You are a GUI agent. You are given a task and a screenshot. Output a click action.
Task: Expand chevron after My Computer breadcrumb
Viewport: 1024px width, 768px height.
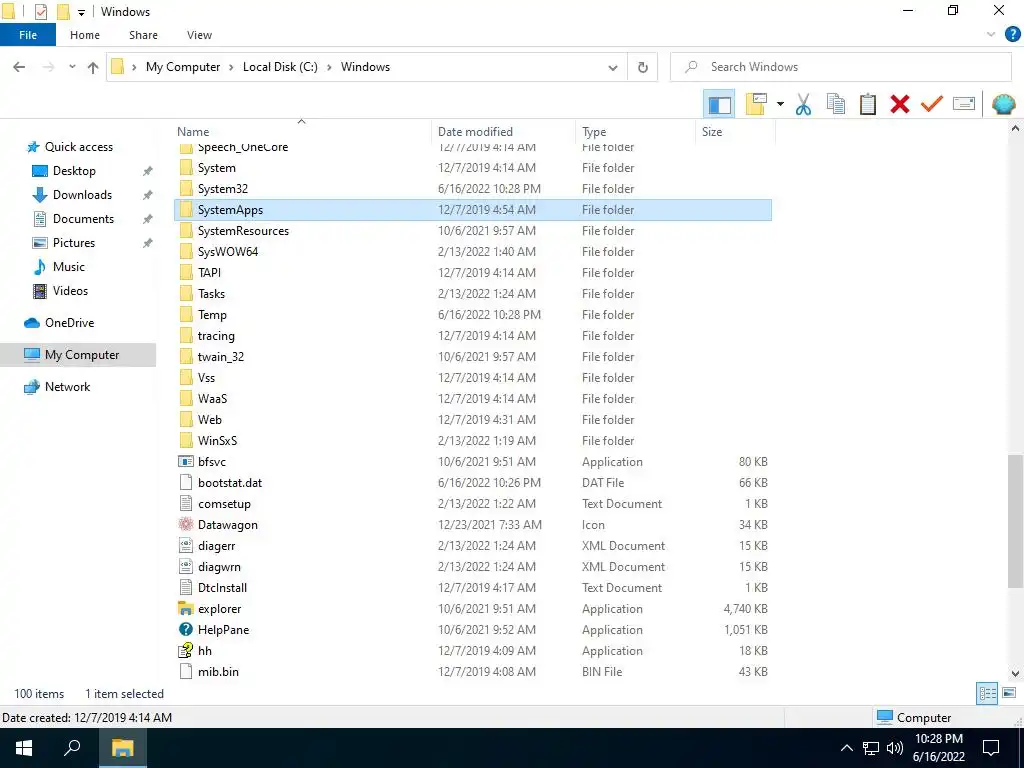click(x=231, y=67)
